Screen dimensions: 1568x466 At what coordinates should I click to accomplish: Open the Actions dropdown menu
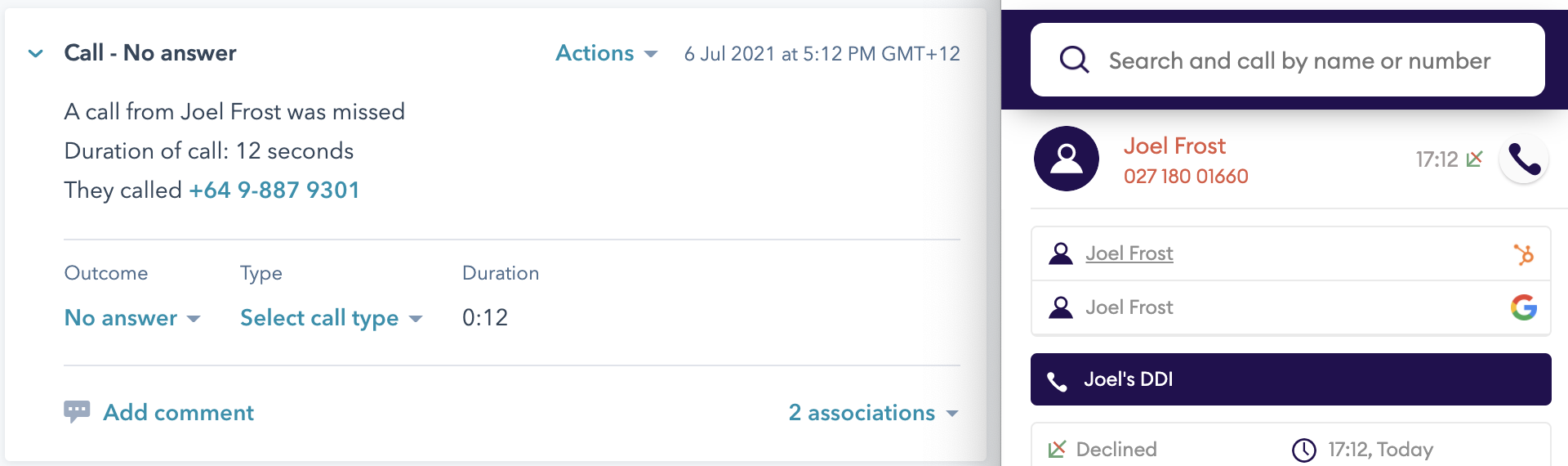click(x=606, y=53)
